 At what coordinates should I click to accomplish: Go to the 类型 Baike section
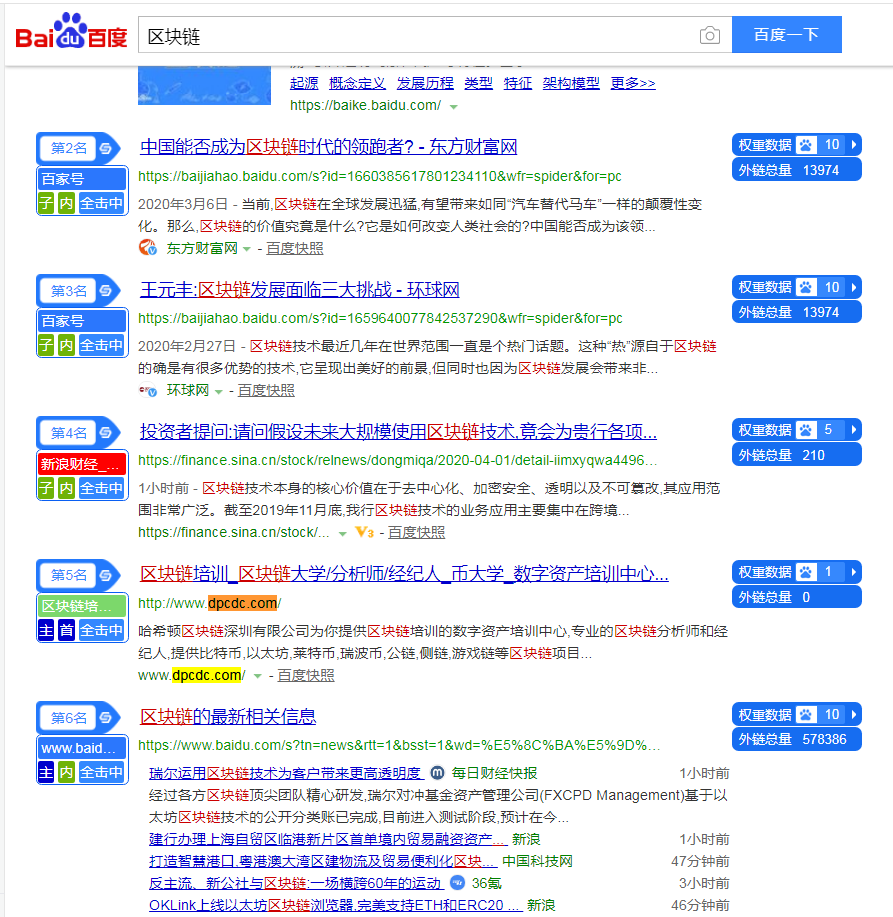pos(478,83)
